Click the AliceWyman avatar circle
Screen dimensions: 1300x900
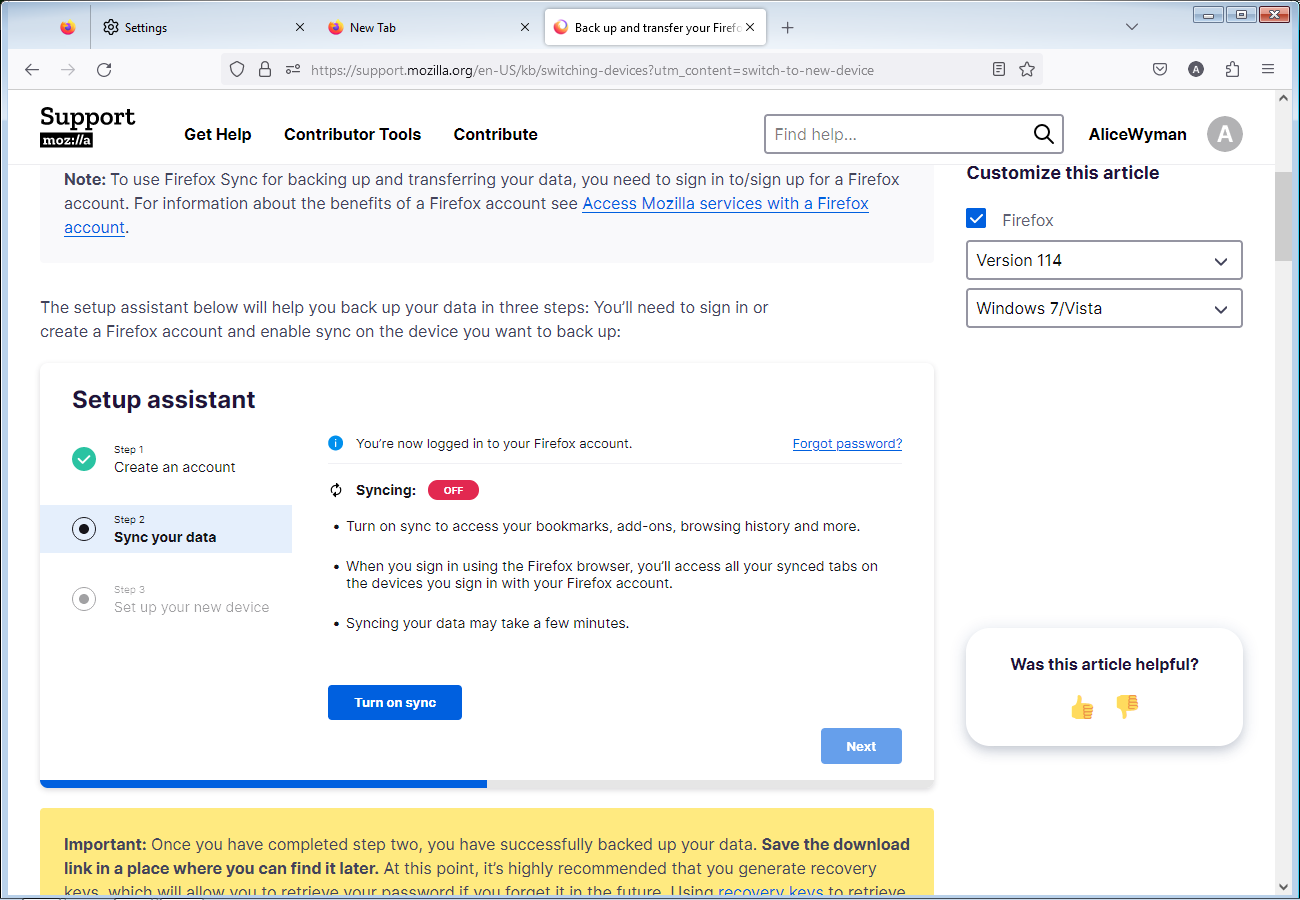1225,134
